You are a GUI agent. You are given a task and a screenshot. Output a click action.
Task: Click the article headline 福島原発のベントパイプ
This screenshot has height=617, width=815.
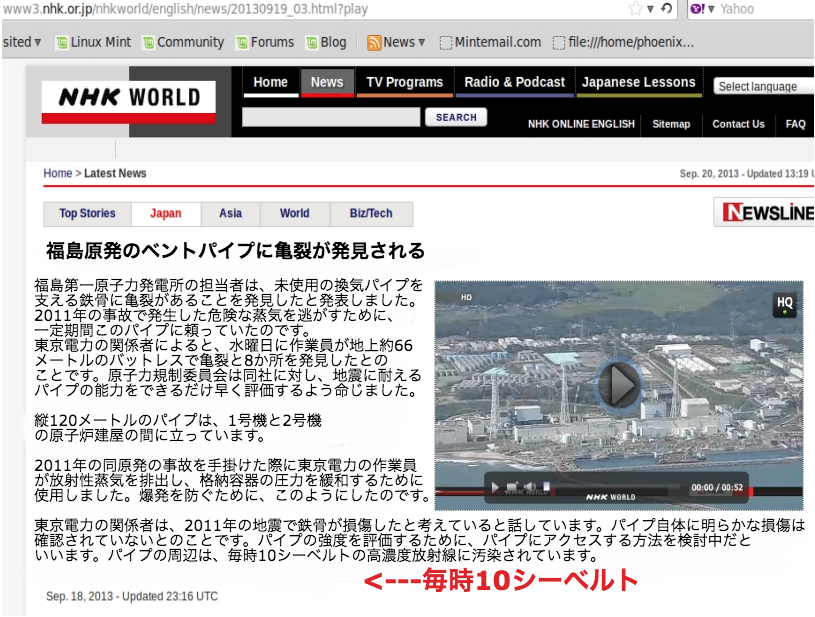tap(235, 251)
